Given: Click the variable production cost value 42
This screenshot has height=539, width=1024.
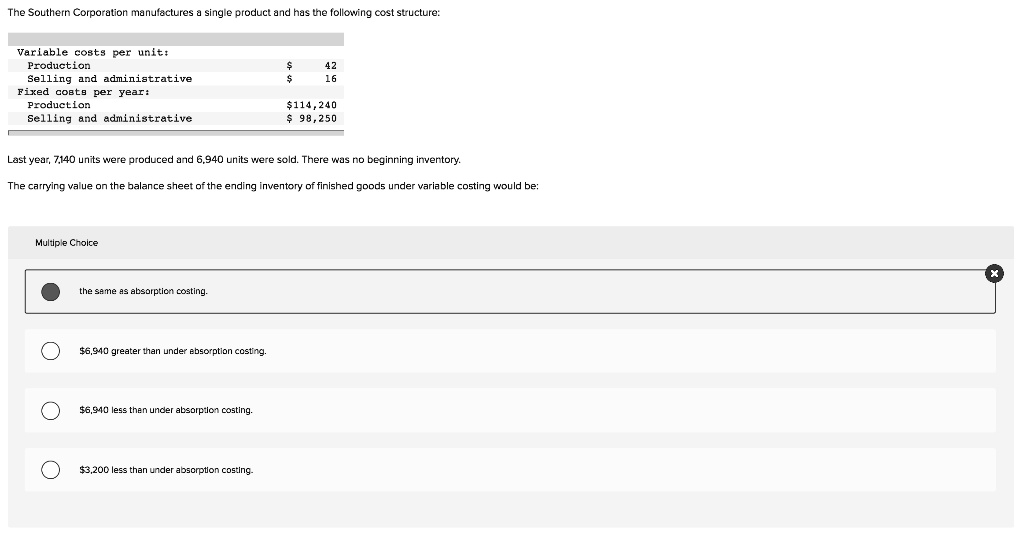Looking at the screenshot, I should (330, 65).
